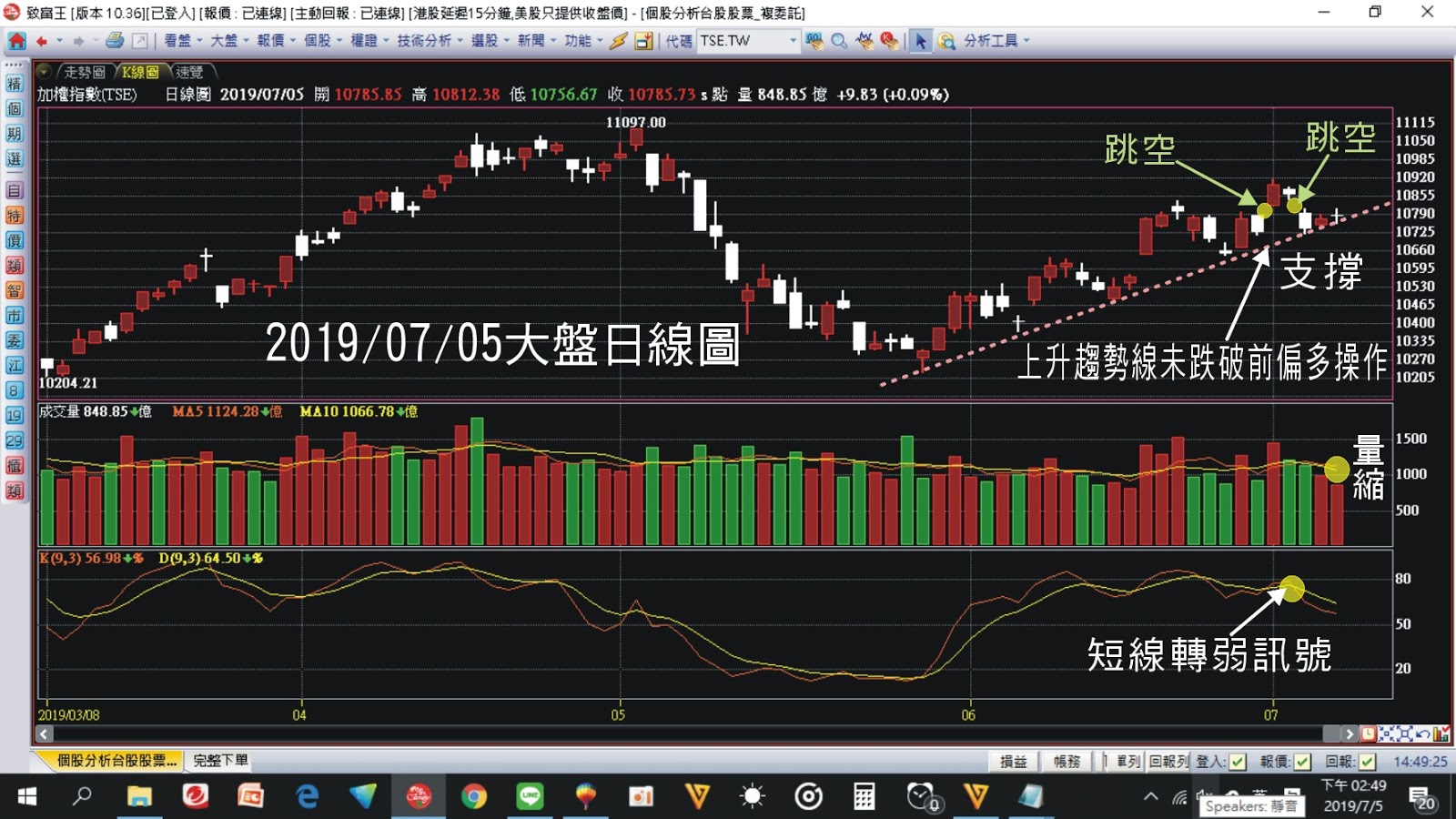Select the 完整下單 bottom tab
Viewport: 1456px width, 819px height.
220,761
